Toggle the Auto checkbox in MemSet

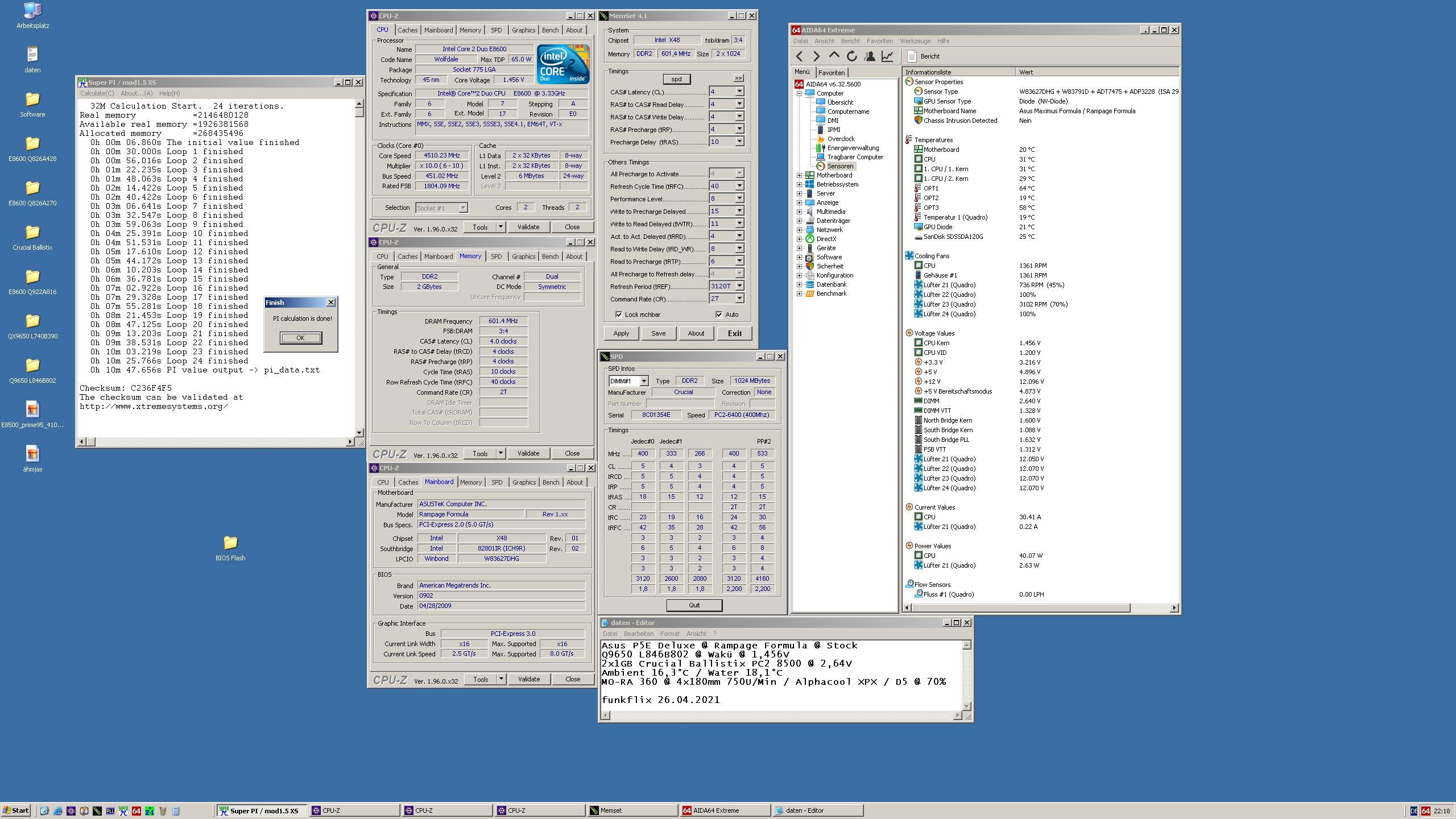719,315
